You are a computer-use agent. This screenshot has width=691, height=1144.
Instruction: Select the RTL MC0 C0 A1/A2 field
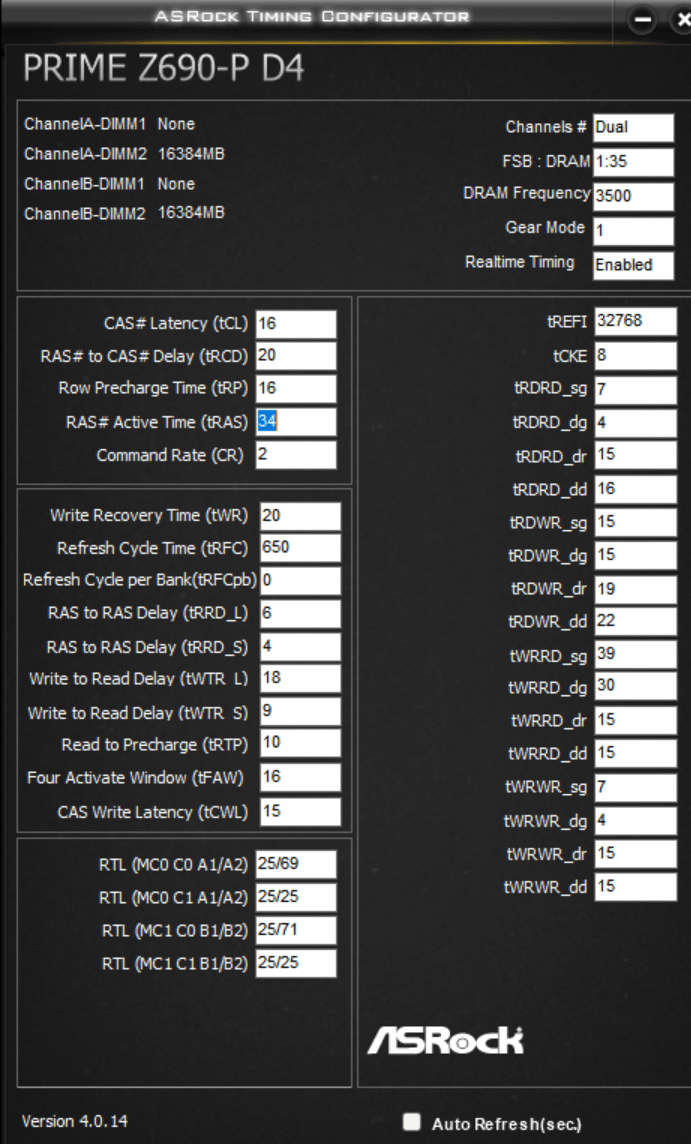pyautogui.click(x=296, y=864)
